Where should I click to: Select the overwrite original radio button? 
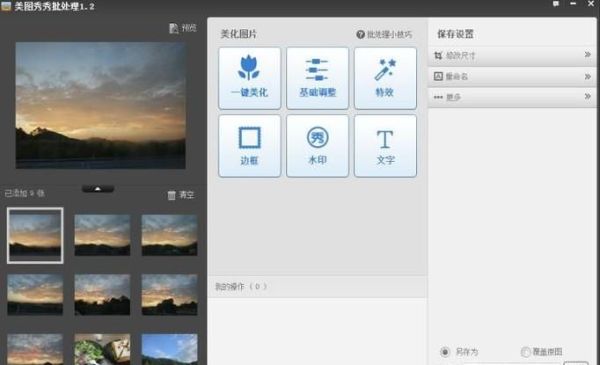[525, 352]
